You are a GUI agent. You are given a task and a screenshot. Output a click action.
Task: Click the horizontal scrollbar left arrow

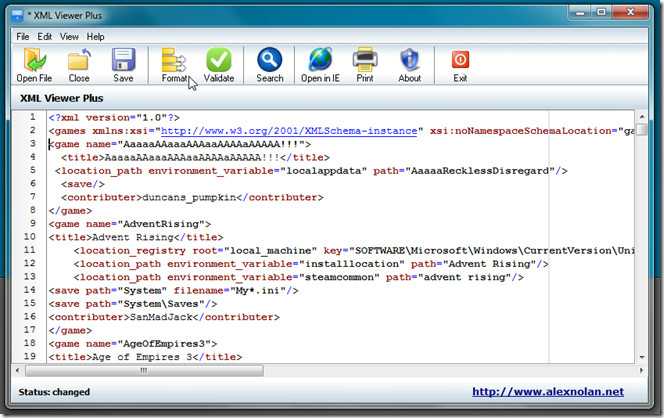coord(17,371)
